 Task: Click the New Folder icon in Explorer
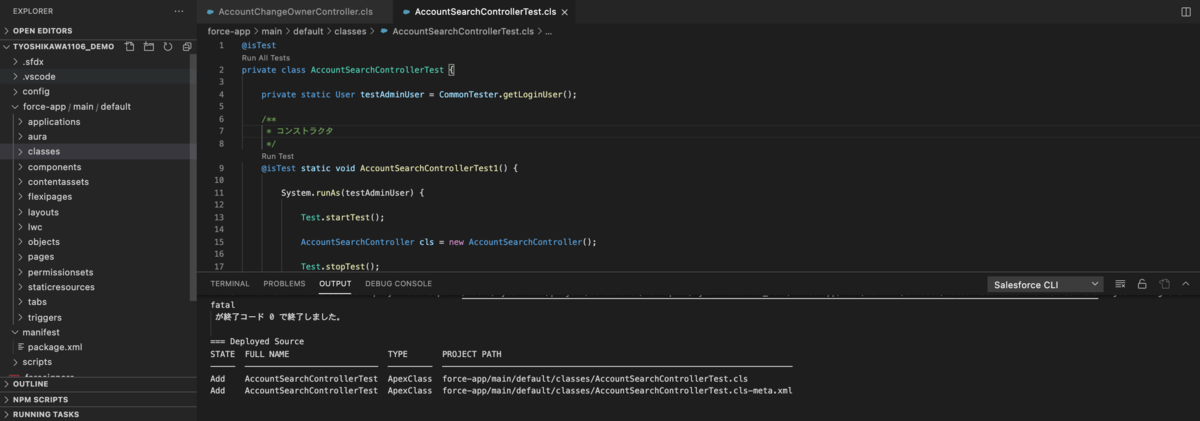149,47
